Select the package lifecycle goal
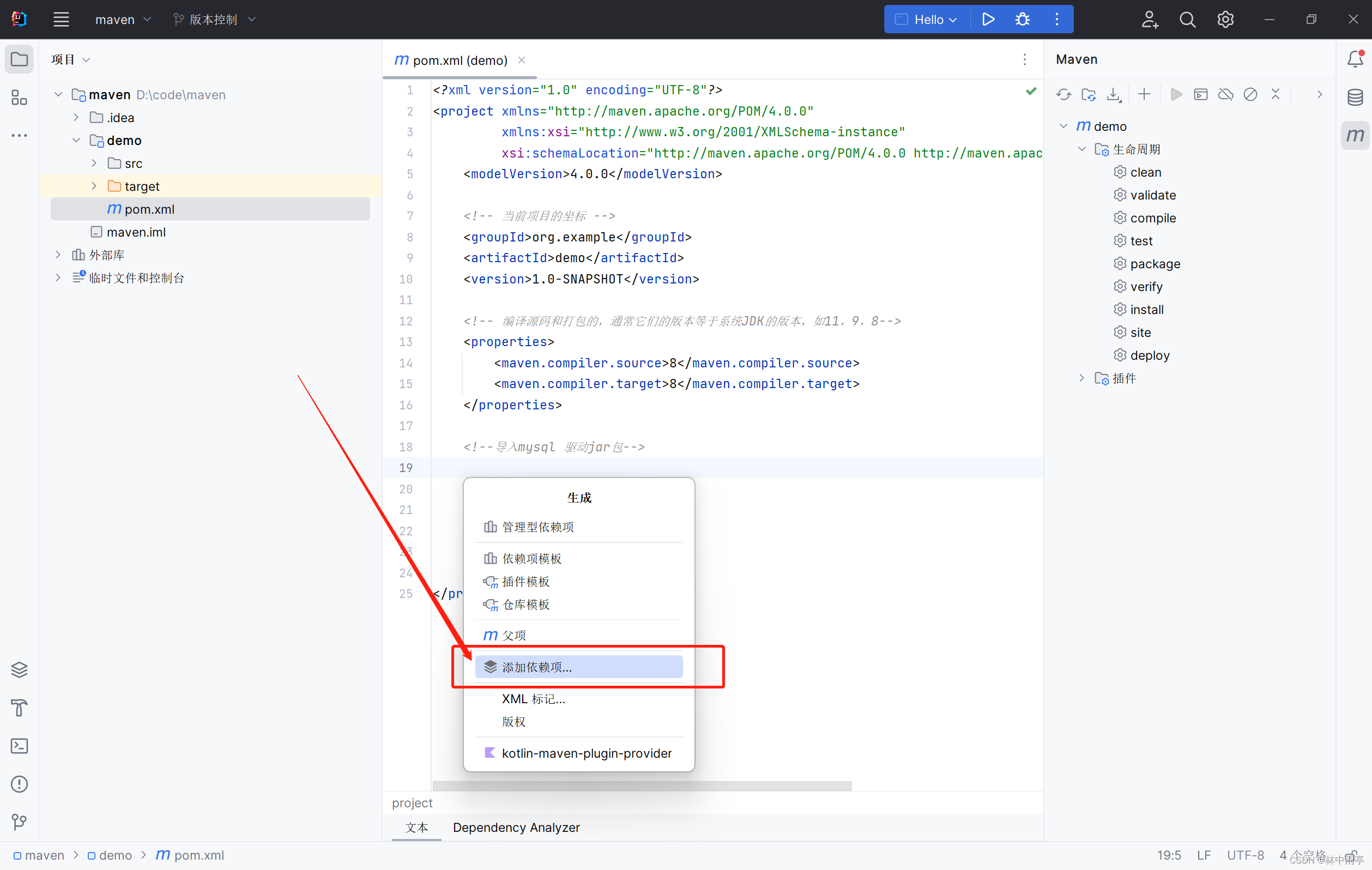The image size is (1372, 870). (1155, 264)
